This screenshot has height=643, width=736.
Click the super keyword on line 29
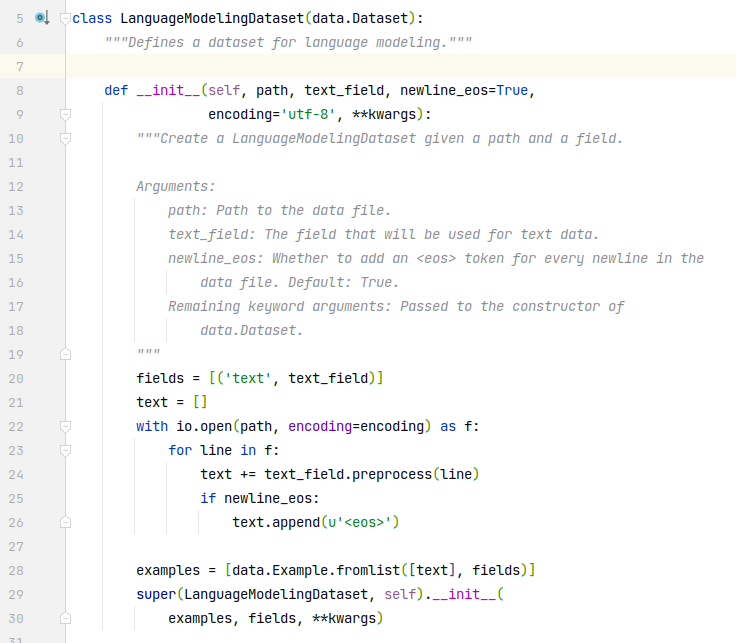[x=156, y=594]
